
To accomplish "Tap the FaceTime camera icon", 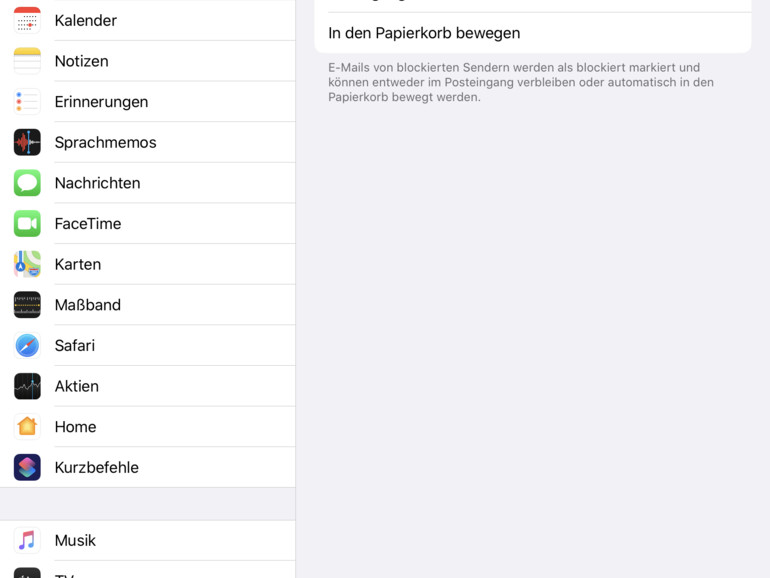I will click(27, 224).
